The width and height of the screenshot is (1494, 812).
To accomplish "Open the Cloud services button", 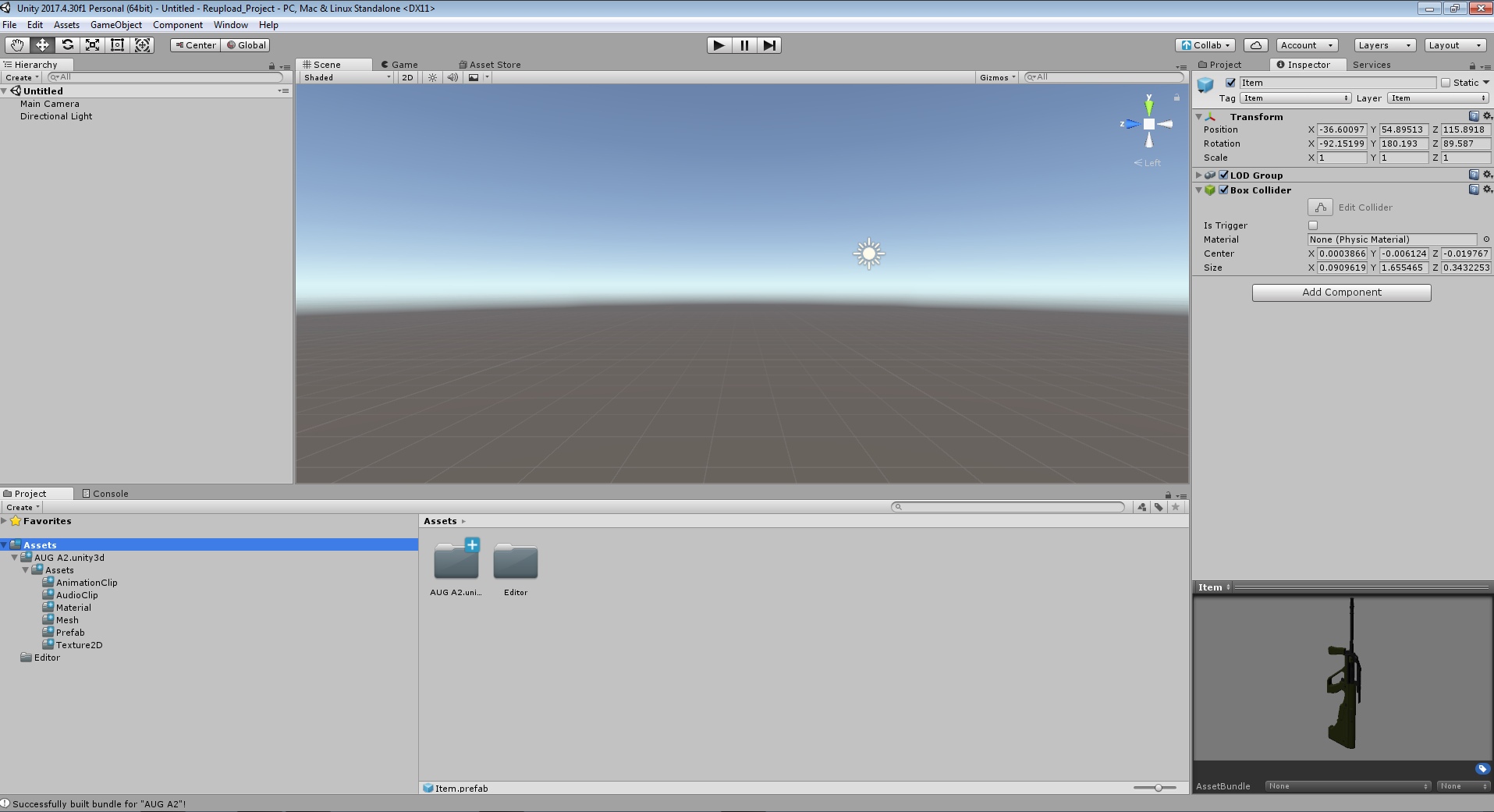I will click(x=1255, y=45).
